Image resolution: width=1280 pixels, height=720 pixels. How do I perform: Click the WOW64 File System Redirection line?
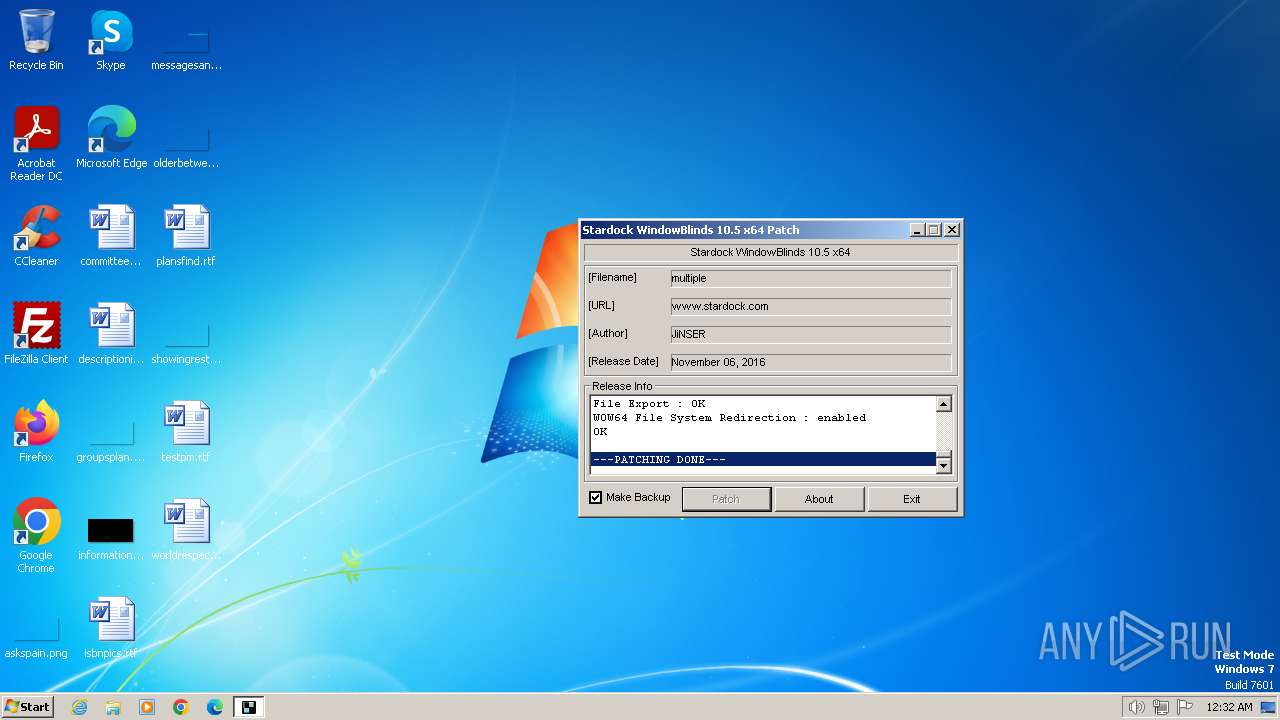pyautogui.click(x=729, y=418)
